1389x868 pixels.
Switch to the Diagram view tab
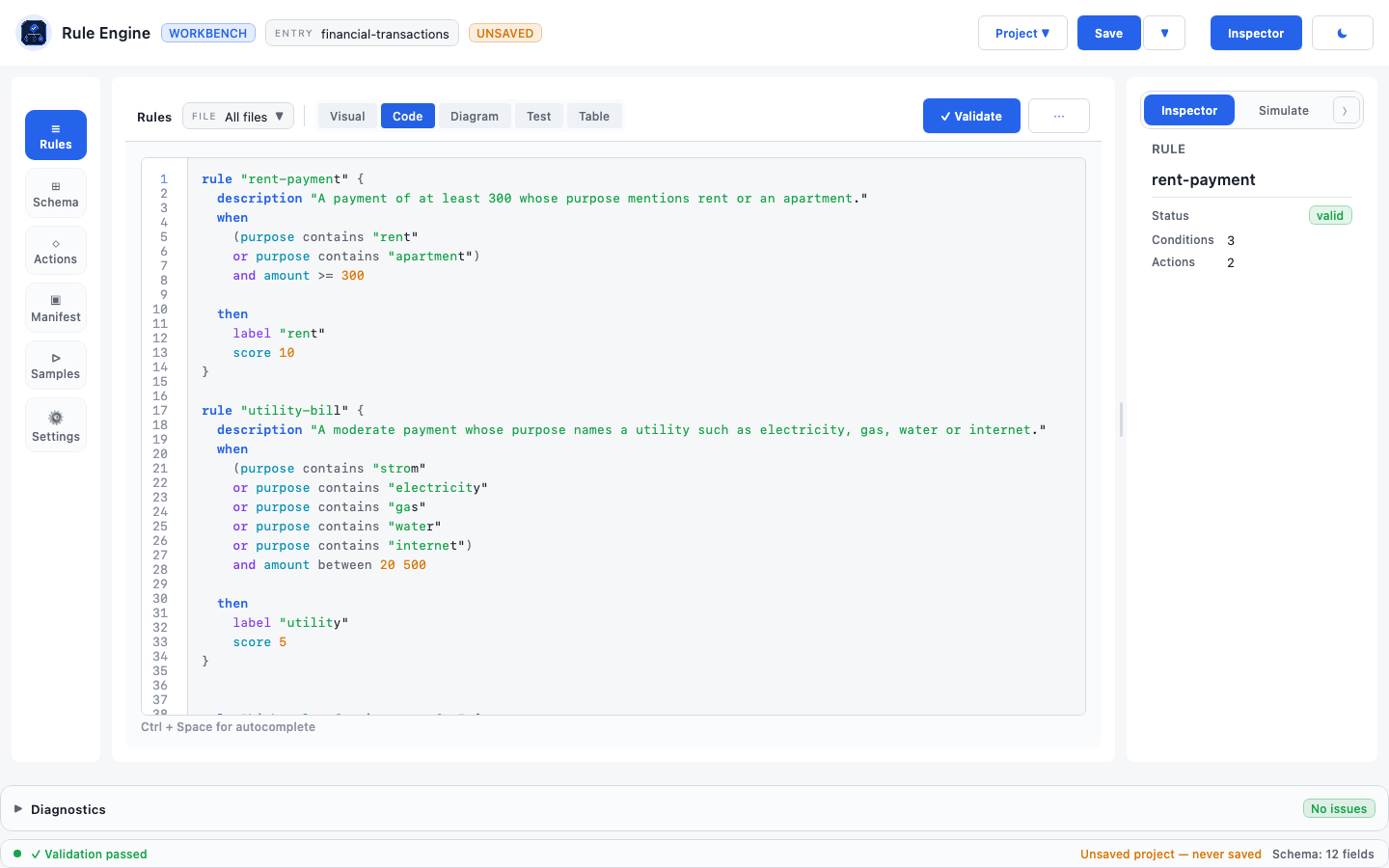pyautogui.click(x=475, y=116)
